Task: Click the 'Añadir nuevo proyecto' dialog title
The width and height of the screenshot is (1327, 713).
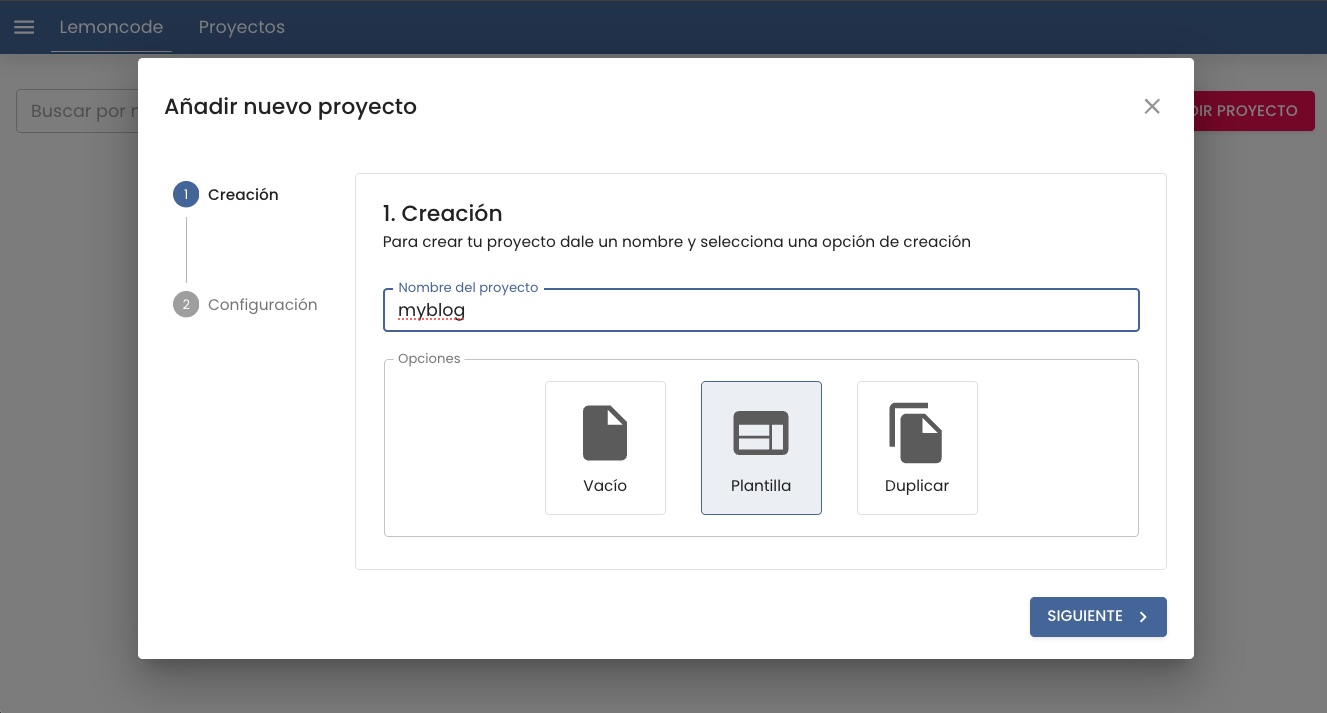Action: pos(290,106)
